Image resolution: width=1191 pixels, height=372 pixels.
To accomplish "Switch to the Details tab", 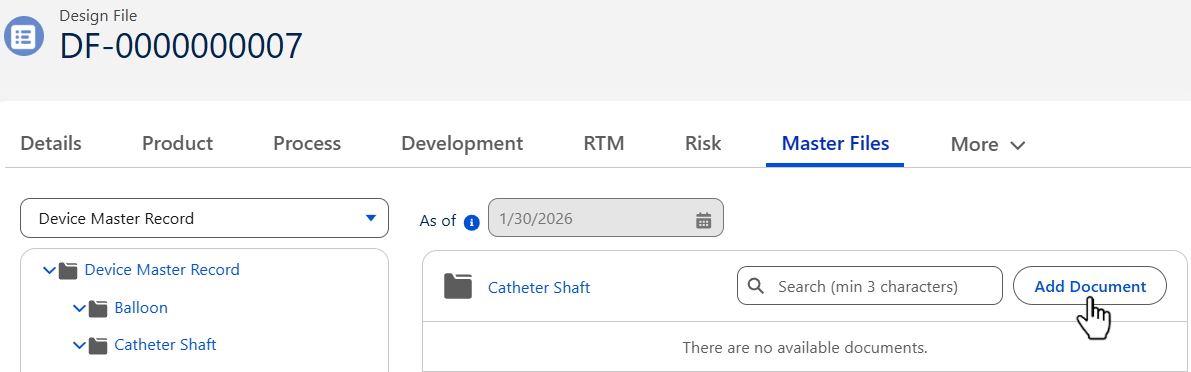I will pyautogui.click(x=51, y=143).
